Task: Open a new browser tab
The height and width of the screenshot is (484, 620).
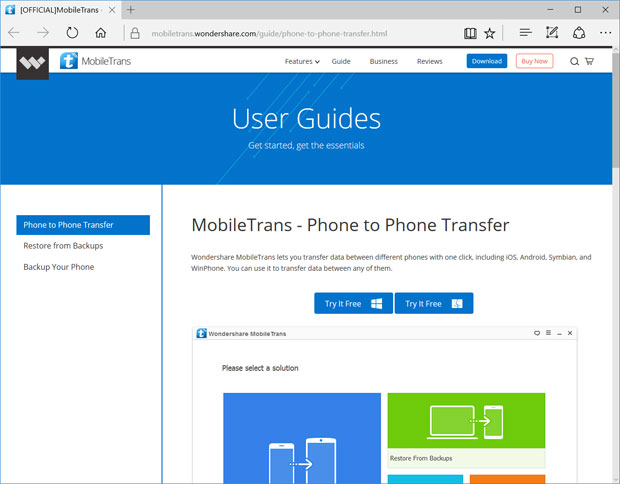Action: coord(131,10)
